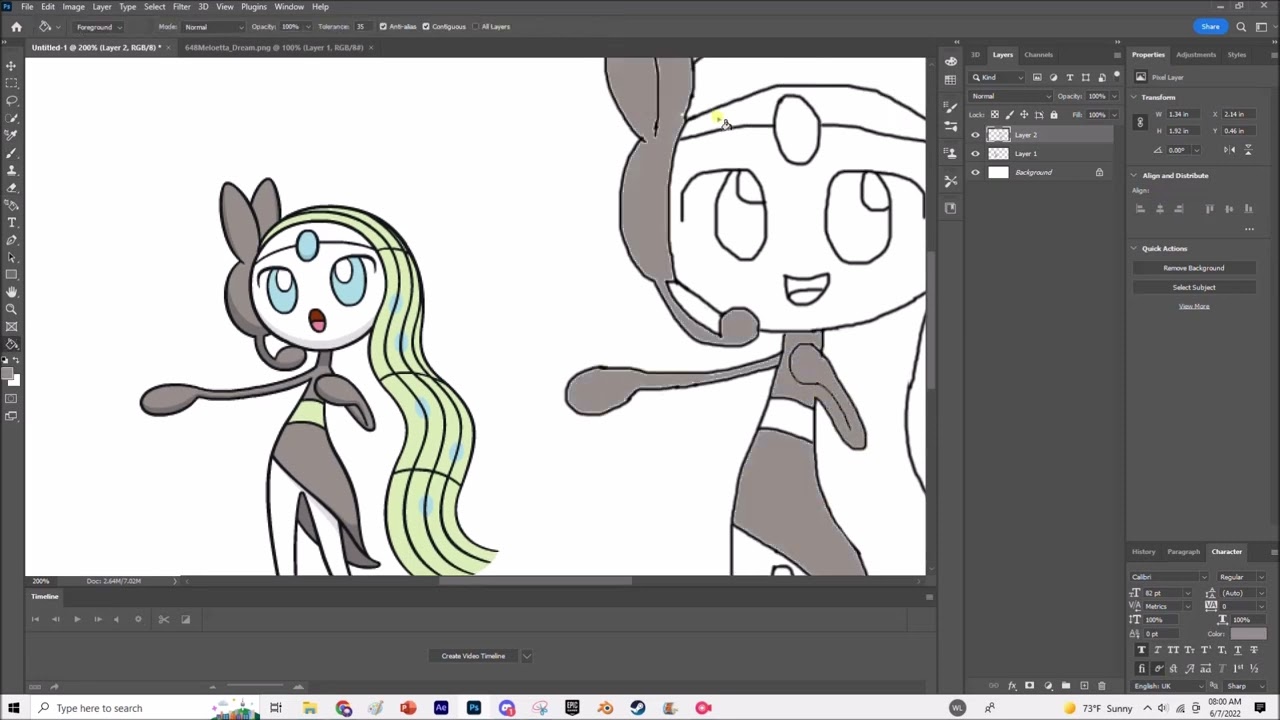Select the Rectangular Marquee tool
The height and width of the screenshot is (720, 1280).
coord(12,83)
